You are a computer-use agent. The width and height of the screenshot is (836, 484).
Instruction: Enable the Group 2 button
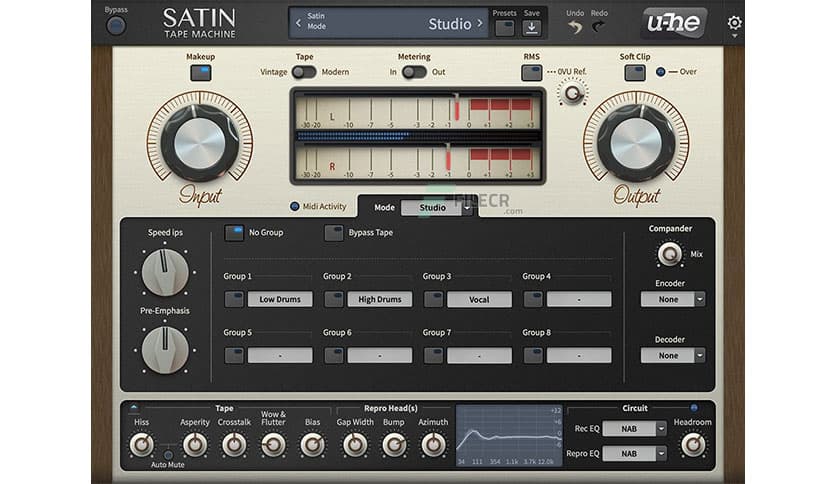334,299
